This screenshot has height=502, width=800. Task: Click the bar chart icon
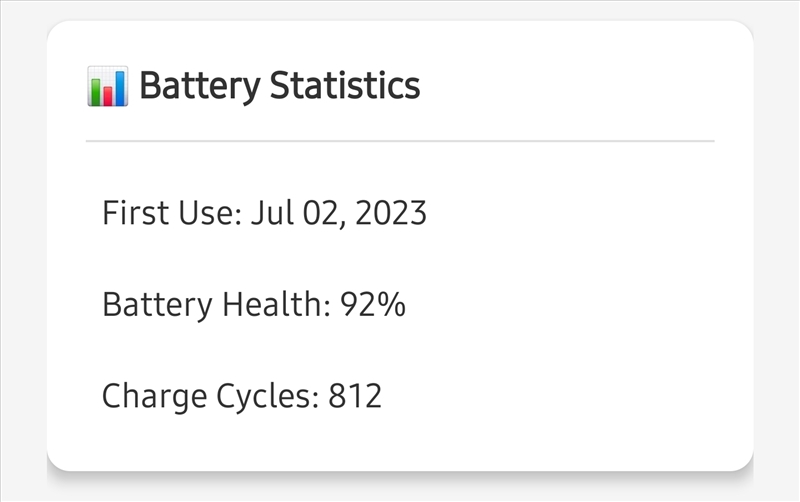click(107, 87)
